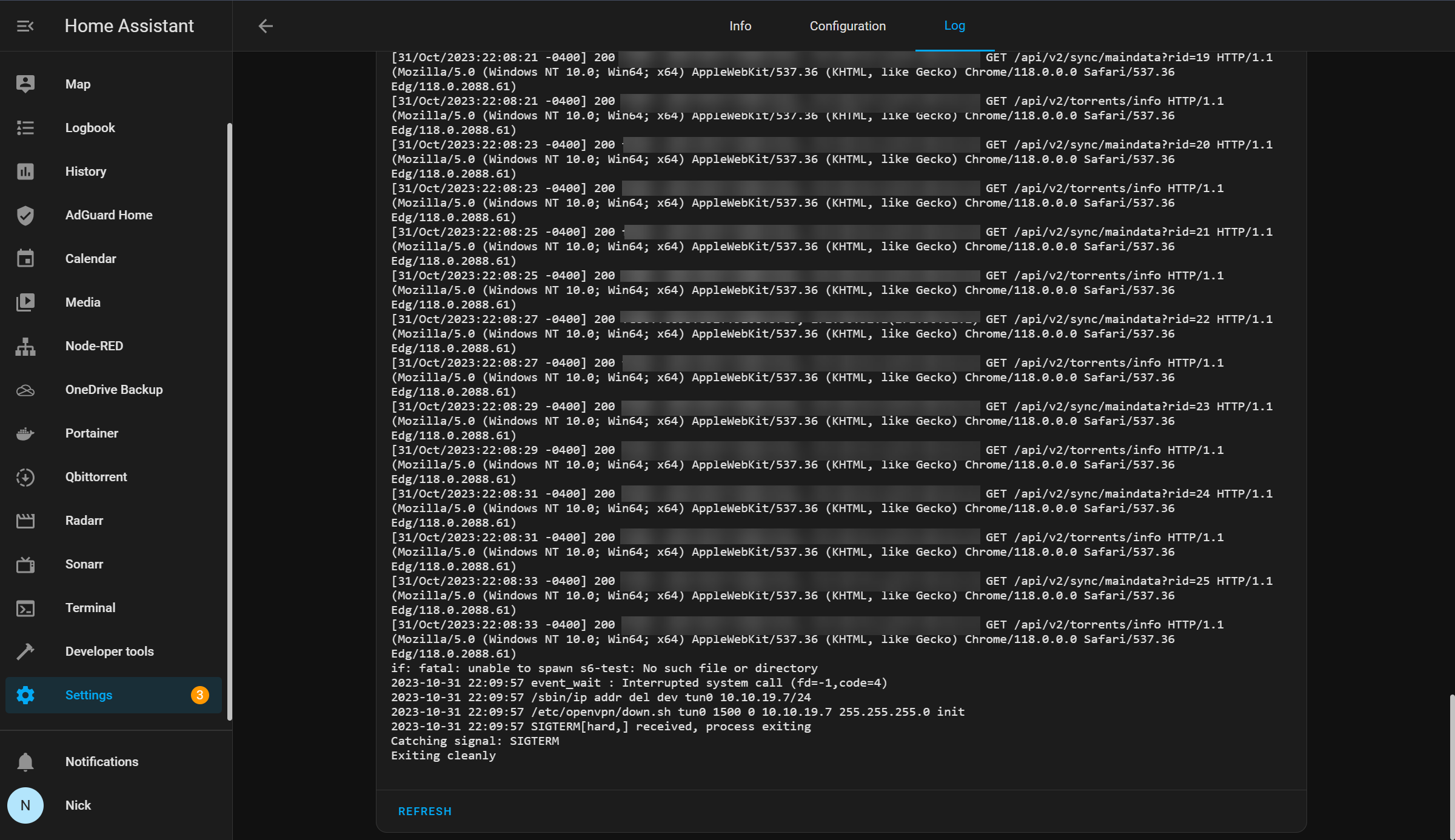Open the Logbook
The image size is (1455, 840).
click(90, 127)
